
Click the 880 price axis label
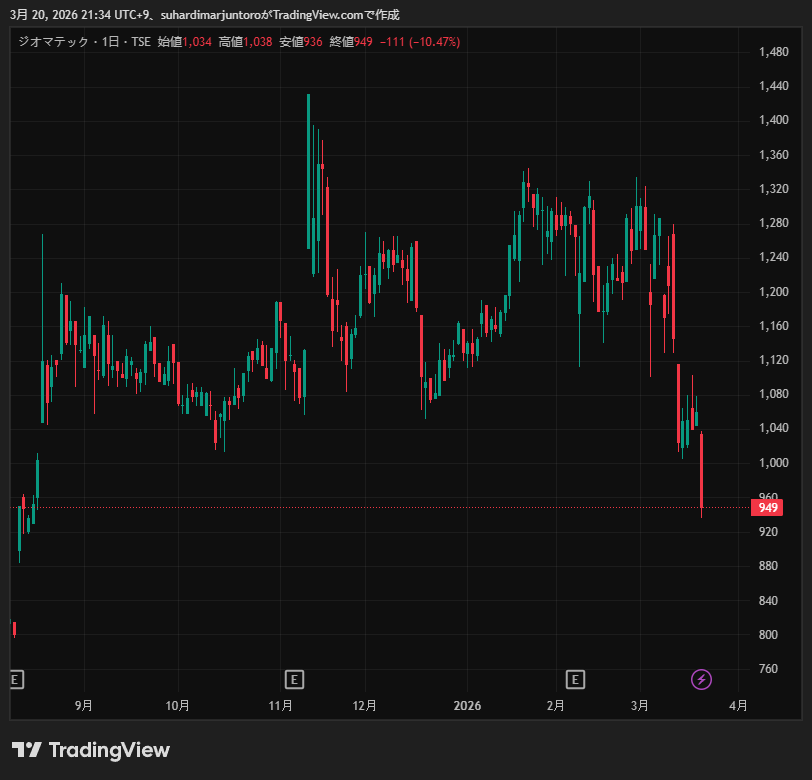point(768,566)
